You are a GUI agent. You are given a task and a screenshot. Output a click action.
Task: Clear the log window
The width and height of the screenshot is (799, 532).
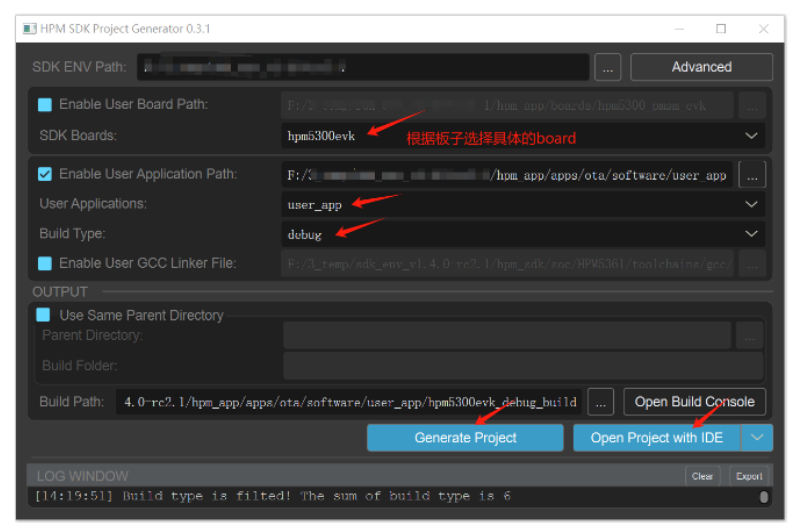tap(702, 476)
